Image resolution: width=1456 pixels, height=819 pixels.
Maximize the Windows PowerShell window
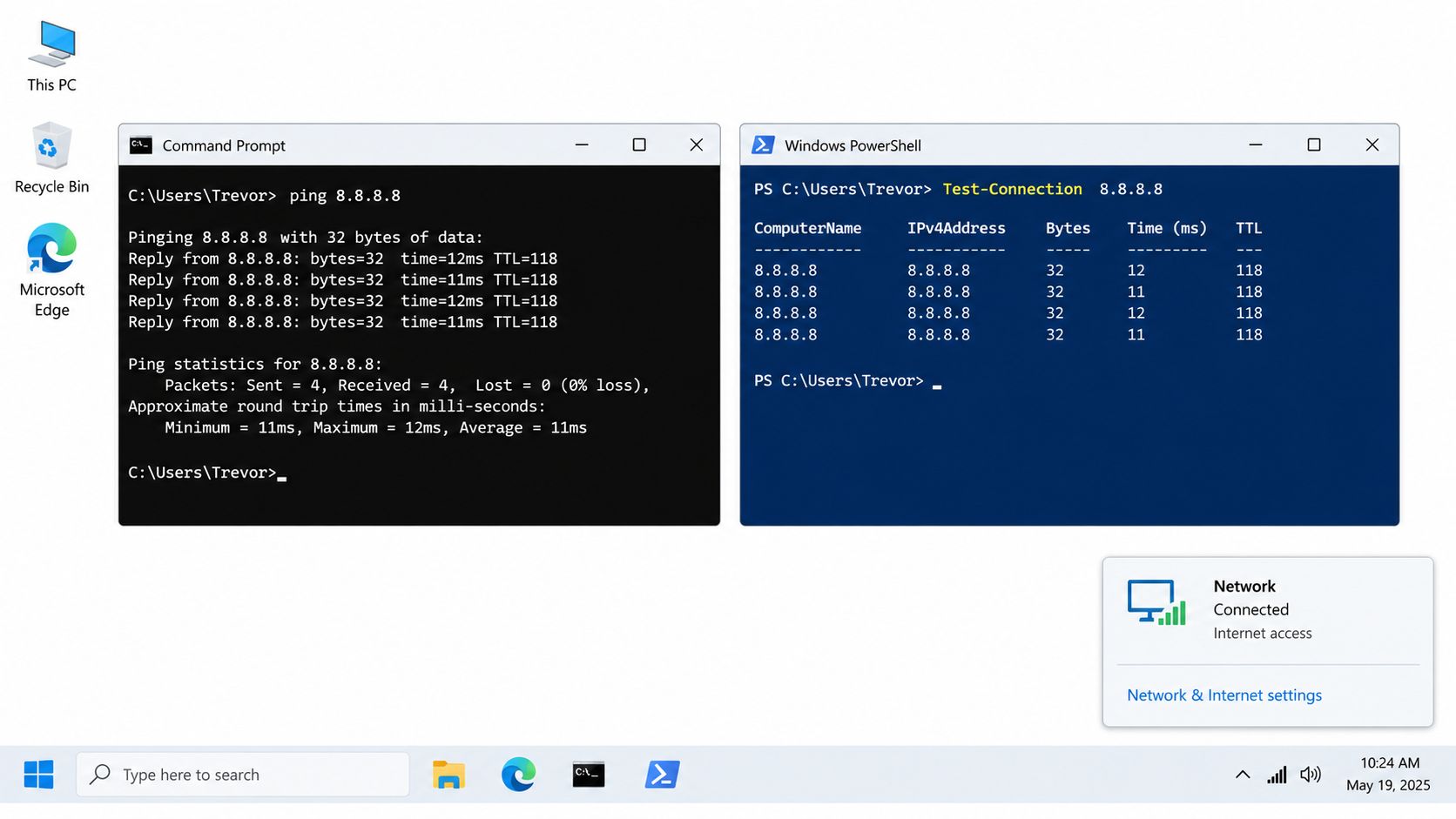1314,144
